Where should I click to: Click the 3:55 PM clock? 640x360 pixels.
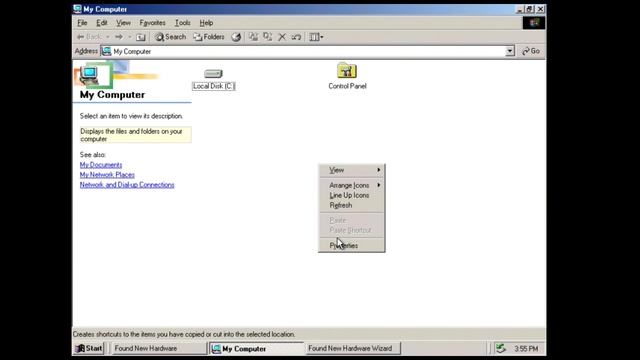coord(526,349)
